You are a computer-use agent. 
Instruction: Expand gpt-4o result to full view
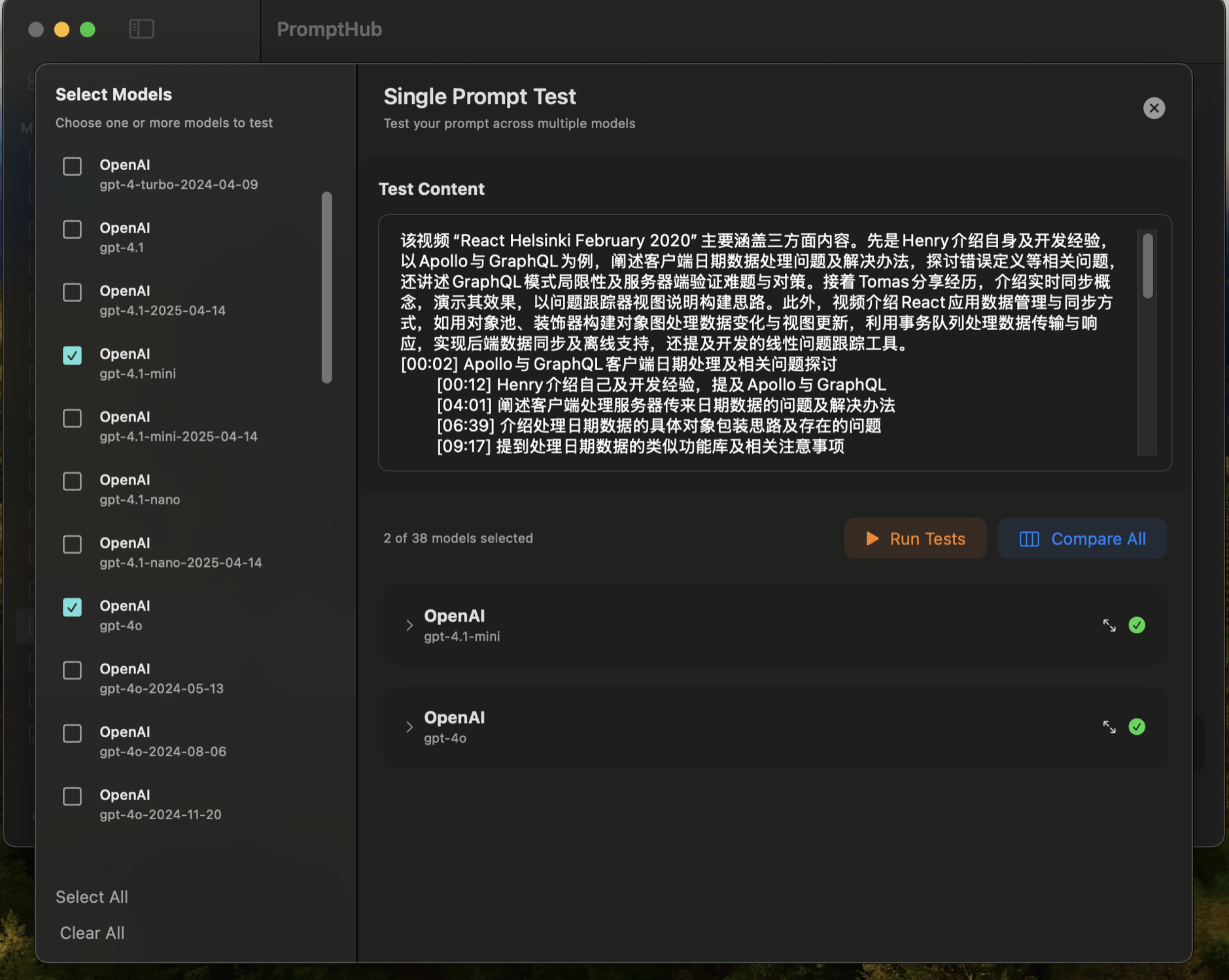coord(1109,727)
